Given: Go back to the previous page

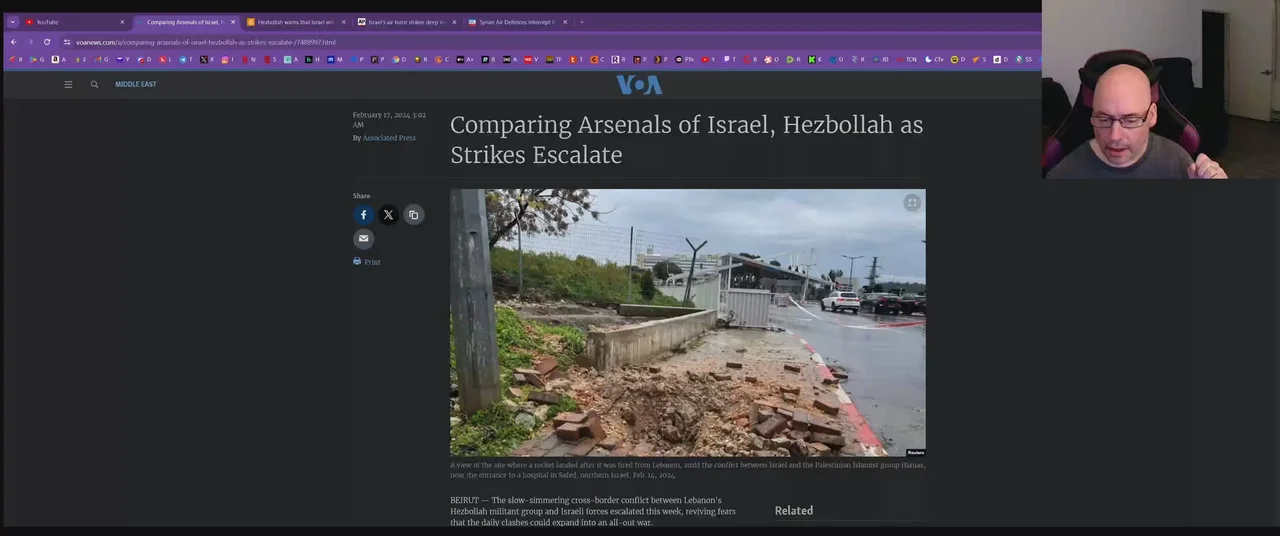Looking at the screenshot, I should point(13,42).
